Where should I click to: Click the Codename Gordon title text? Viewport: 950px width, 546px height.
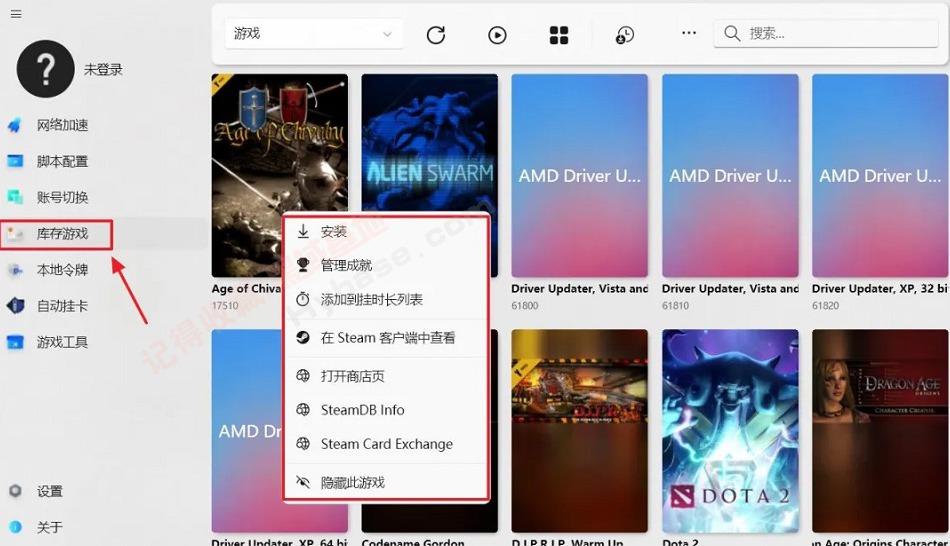(x=413, y=542)
